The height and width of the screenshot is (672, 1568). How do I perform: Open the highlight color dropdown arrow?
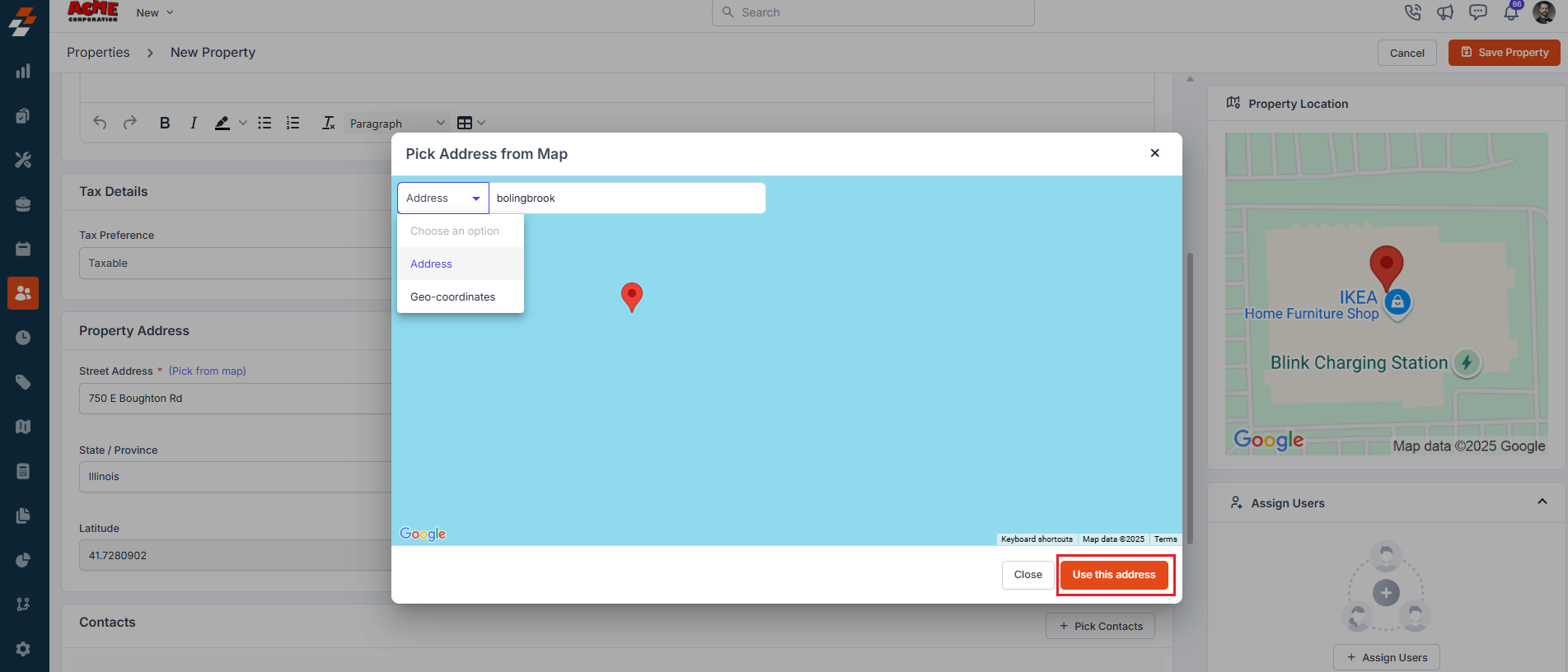(x=242, y=123)
